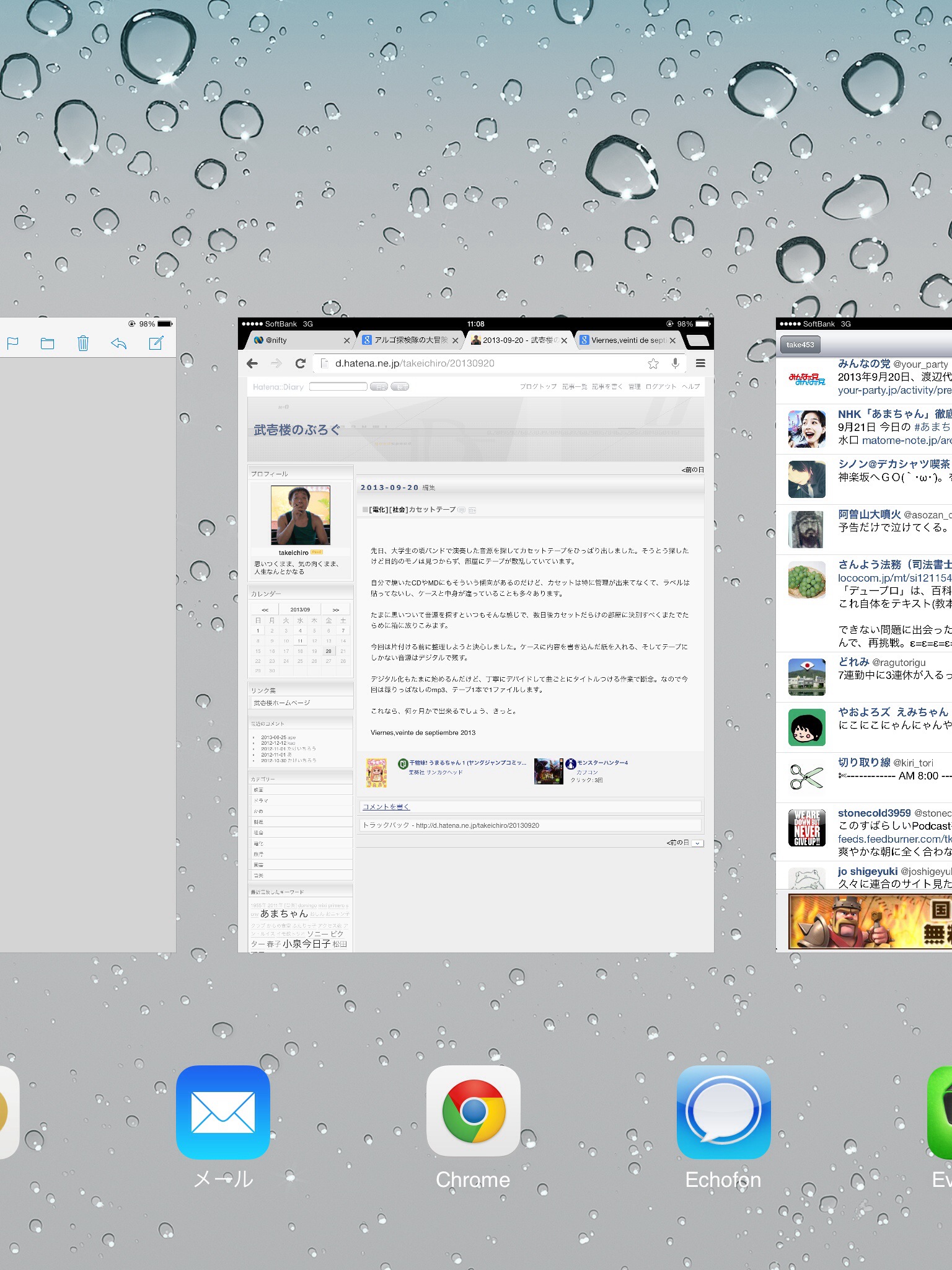Switch to the アルゴ探検隊の大冒険 tab

tap(409, 340)
